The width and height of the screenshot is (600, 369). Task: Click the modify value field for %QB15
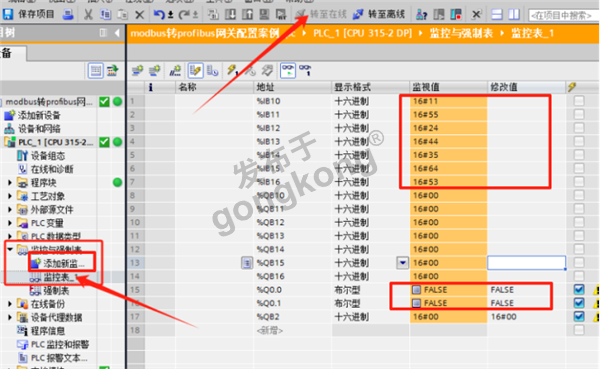click(x=527, y=263)
